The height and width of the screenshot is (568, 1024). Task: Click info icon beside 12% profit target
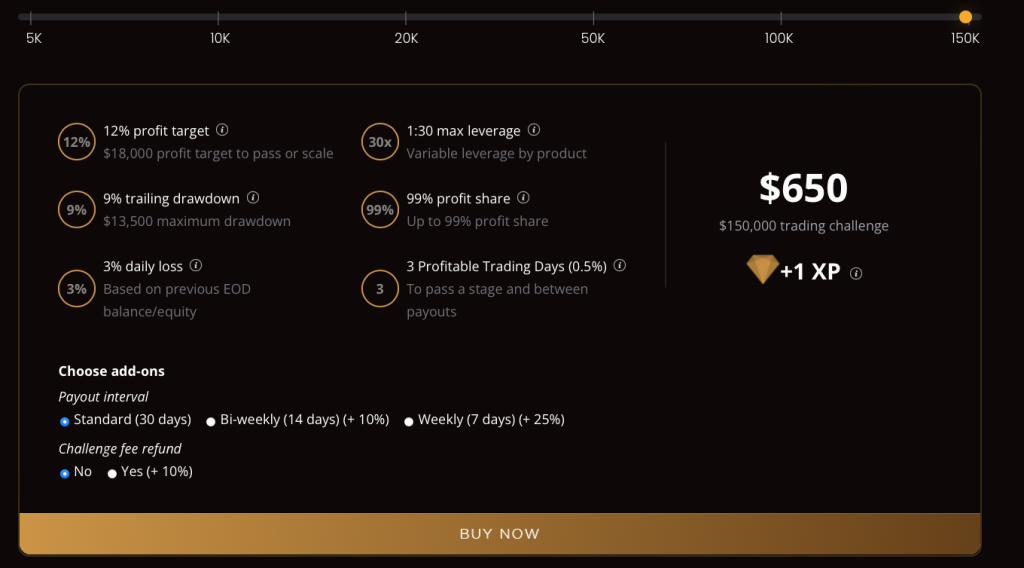coord(223,130)
